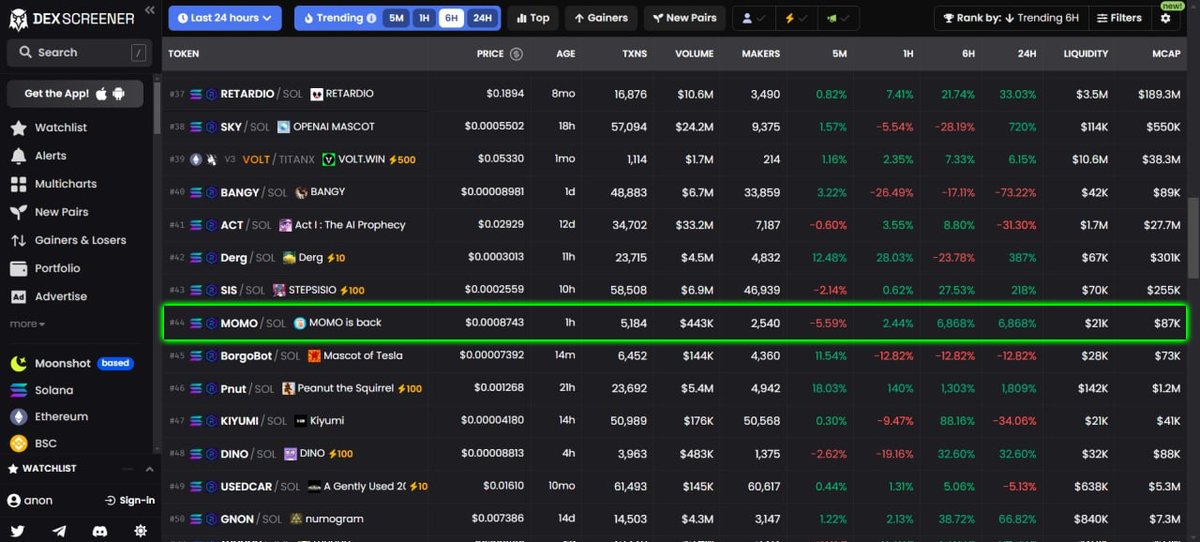Collapse the sidebar with double-chevron icon
This screenshot has height=542, width=1200.
pos(149,10)
